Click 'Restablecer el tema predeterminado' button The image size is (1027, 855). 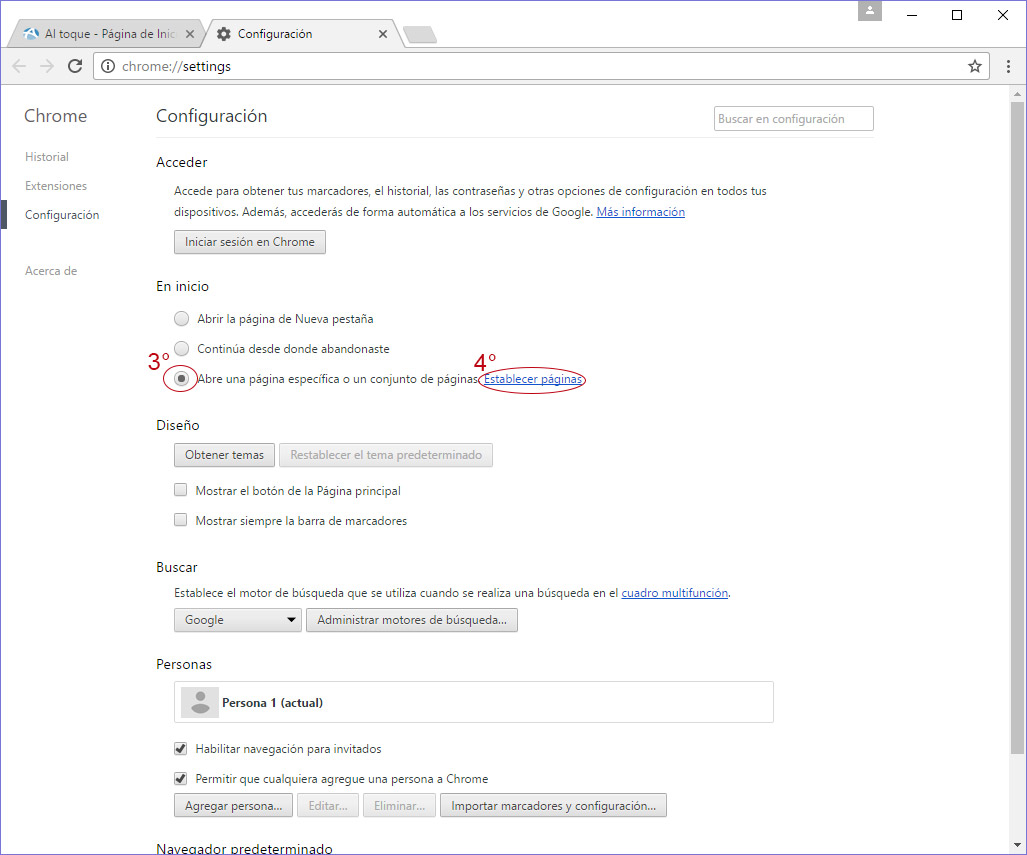(x=386, y=455)
